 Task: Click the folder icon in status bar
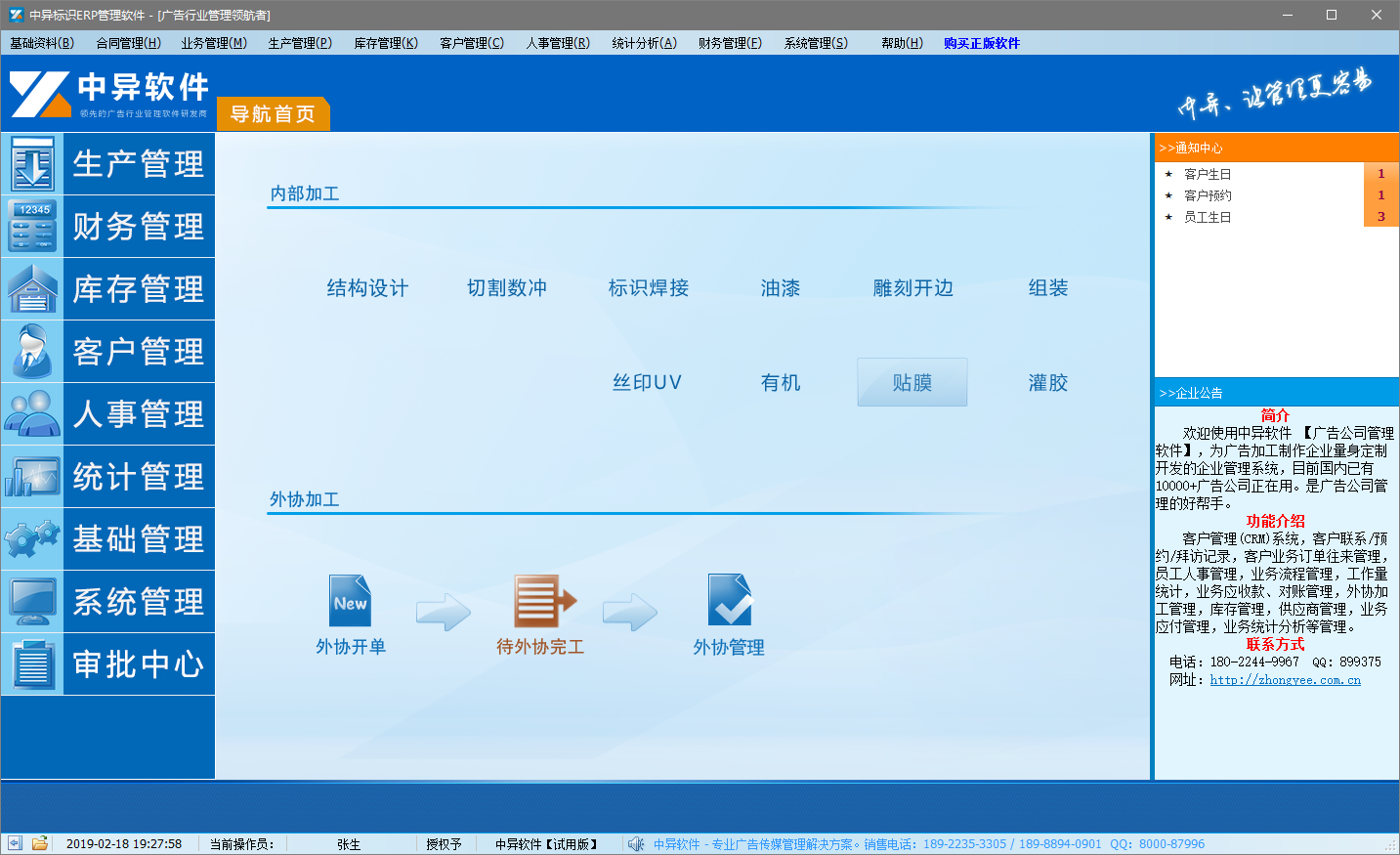(x=40, y=843)
